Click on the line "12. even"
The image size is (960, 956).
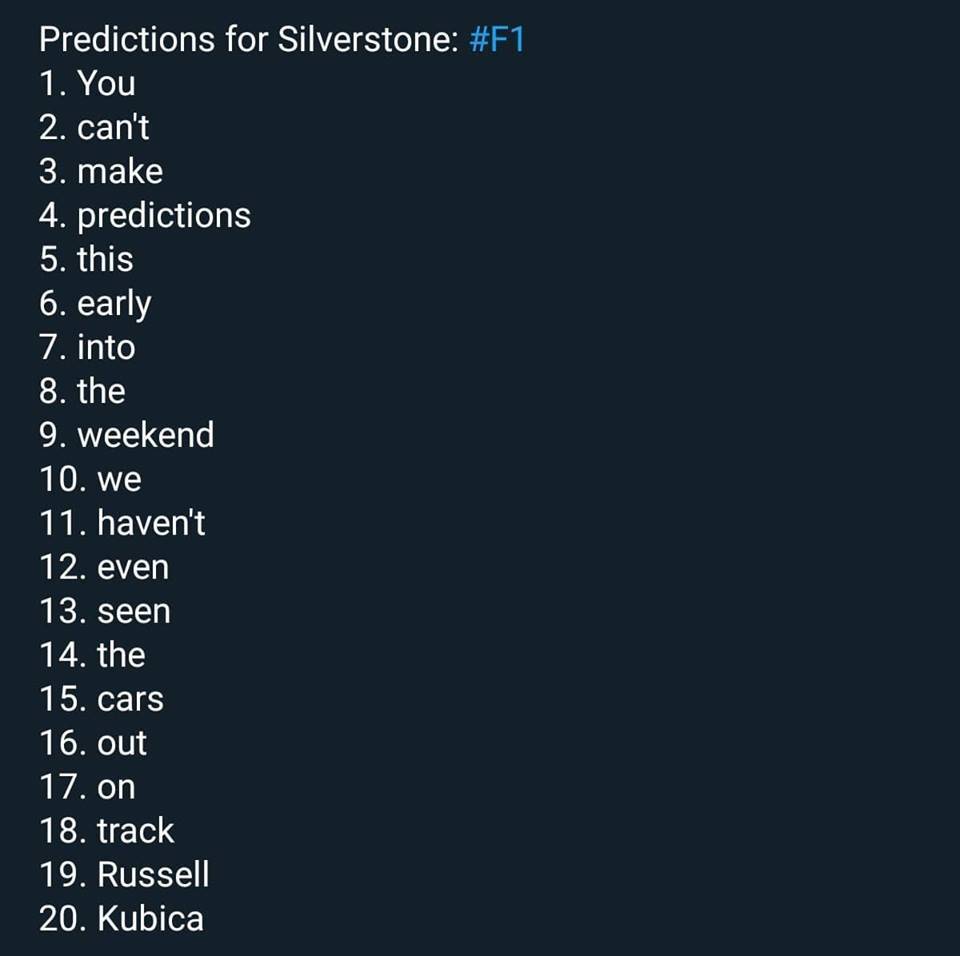click(104, 568)
